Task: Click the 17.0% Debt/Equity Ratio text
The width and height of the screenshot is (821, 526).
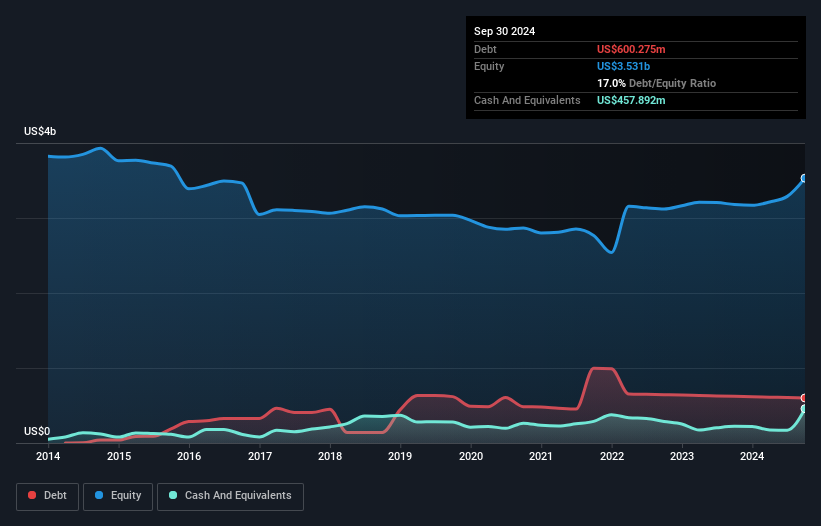Action: (656, 83)
